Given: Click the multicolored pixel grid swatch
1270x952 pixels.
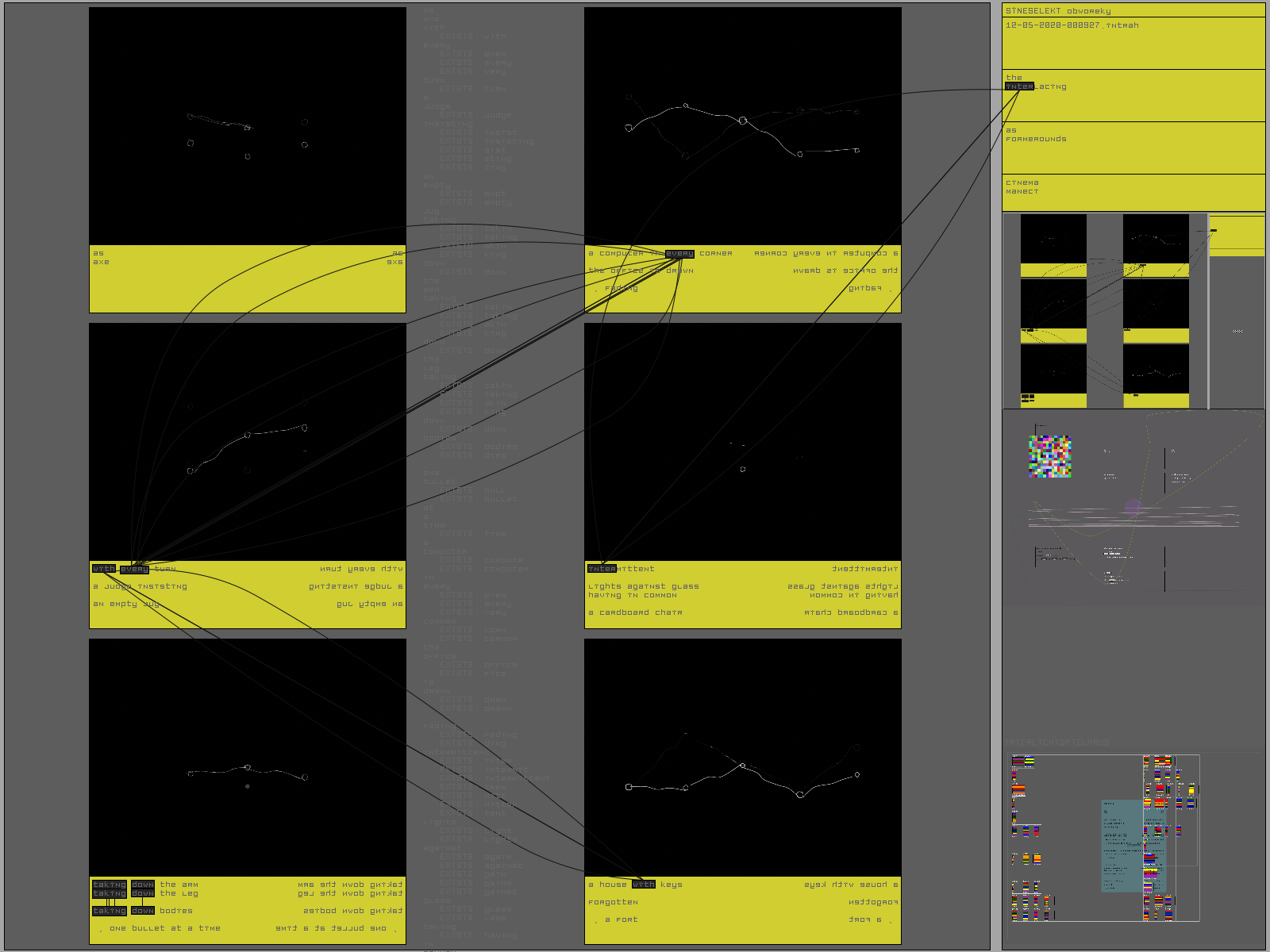Looking at the screenshot, I should pyautogui.click(x=1050, y=456).
